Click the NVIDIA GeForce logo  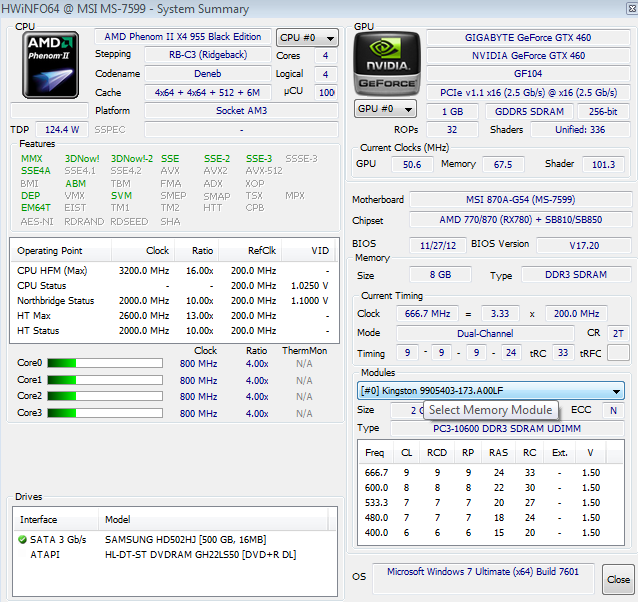point(386,64)
